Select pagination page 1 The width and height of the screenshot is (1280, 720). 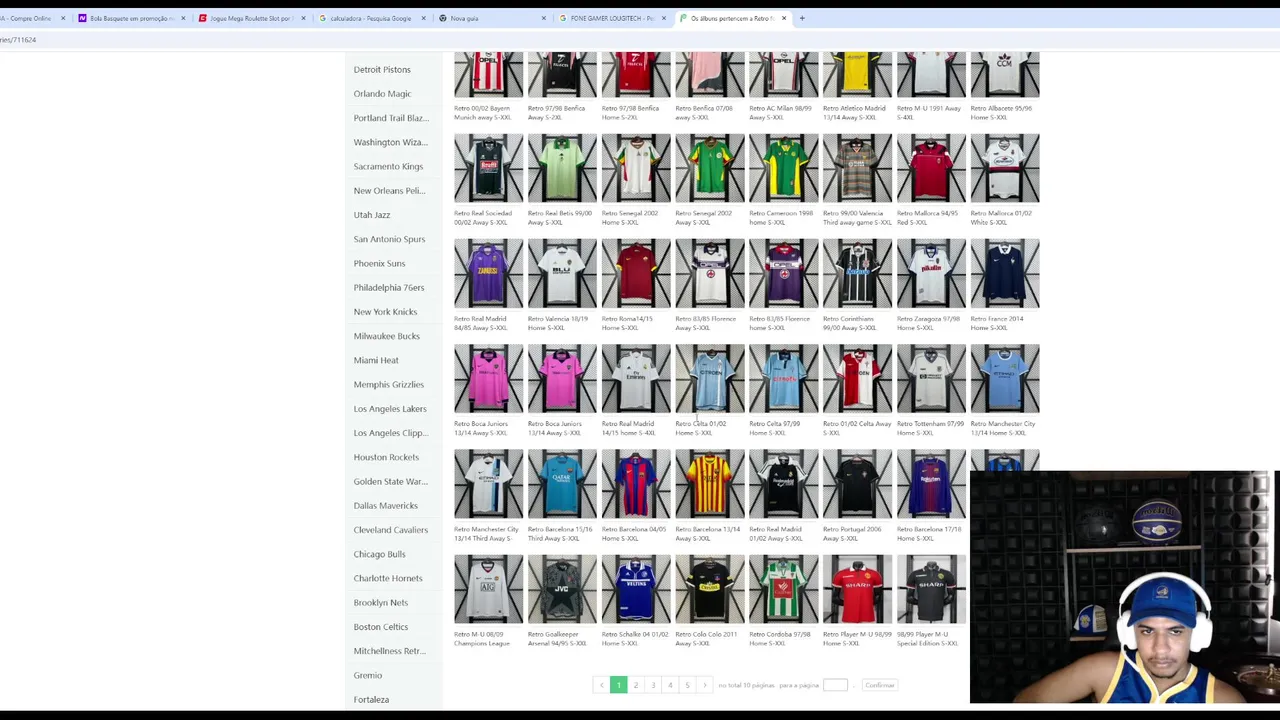tap(618, 685)
